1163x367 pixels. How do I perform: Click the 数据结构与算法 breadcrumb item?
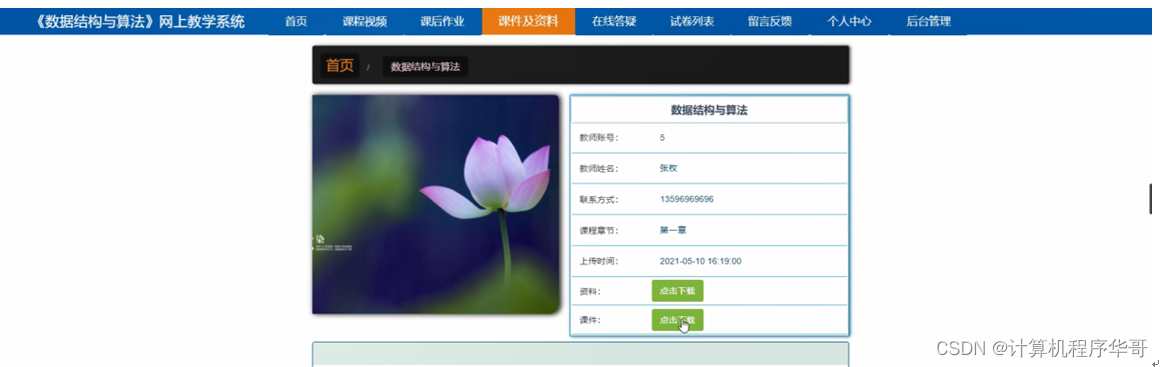425,67
